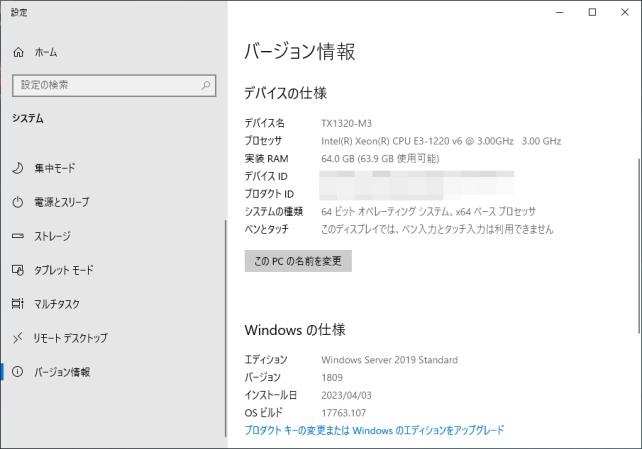The width and height of the screenshot is (642, 449).
Task: Click the Windows の仕様 heading
Action: click(x=295, y=330)
